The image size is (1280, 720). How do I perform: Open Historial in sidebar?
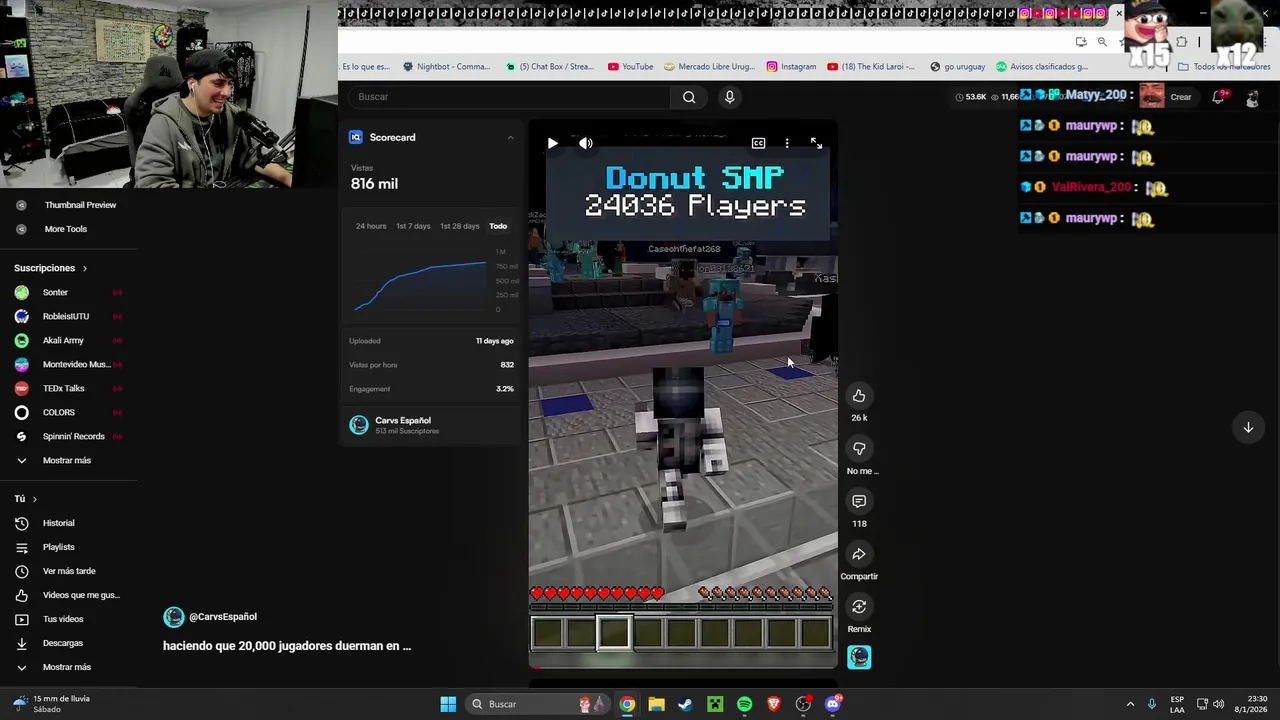pyautogui.click(x=58, y=523)
